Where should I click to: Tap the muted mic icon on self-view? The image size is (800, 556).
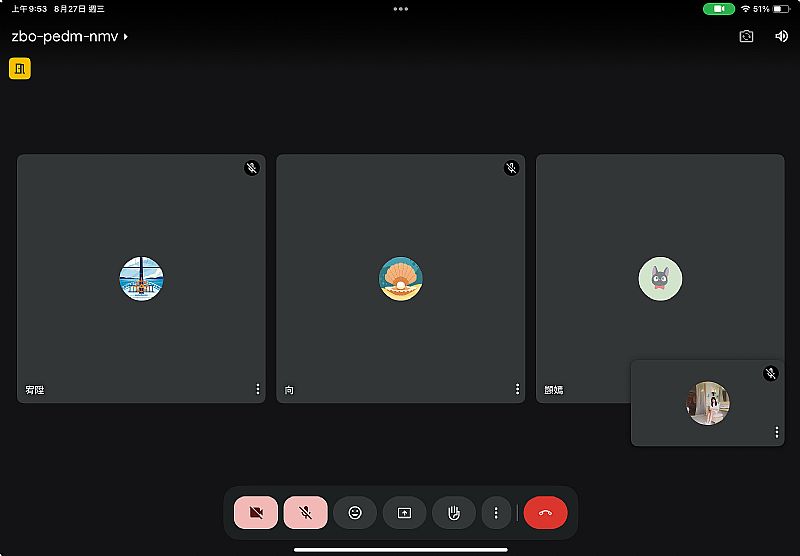point(770,373)
